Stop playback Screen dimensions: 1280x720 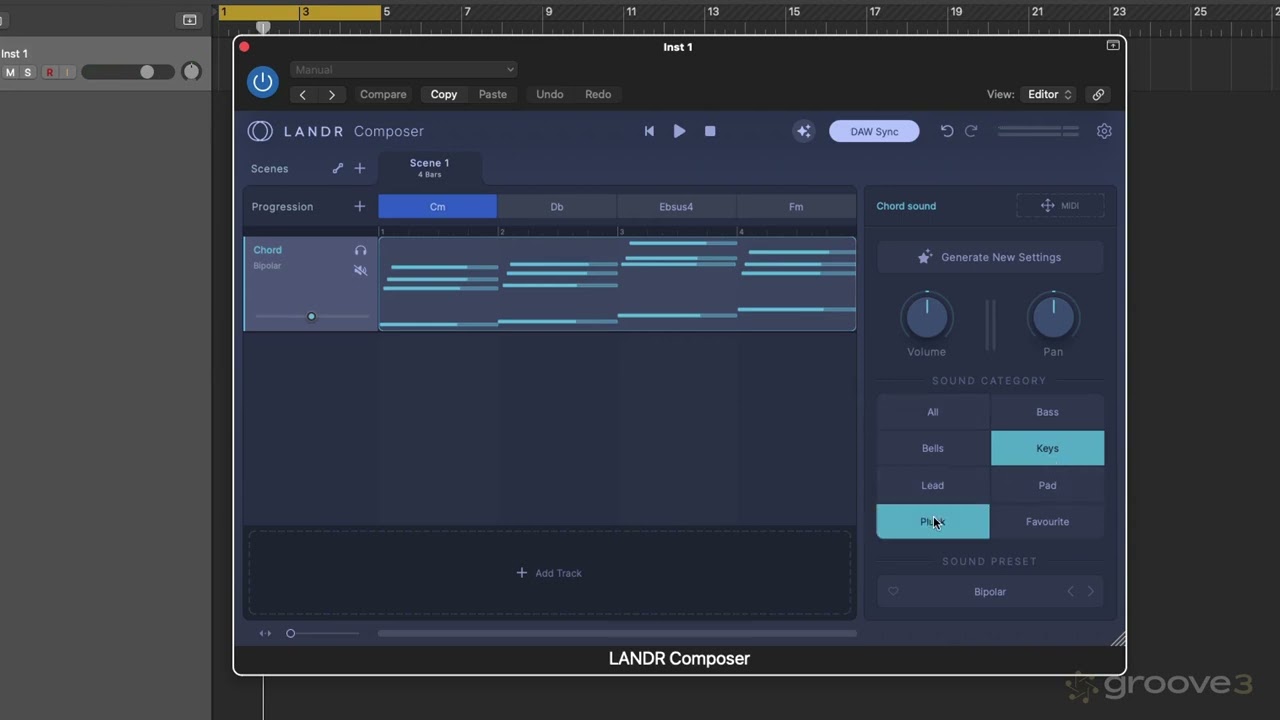click(x=710, y=131)
